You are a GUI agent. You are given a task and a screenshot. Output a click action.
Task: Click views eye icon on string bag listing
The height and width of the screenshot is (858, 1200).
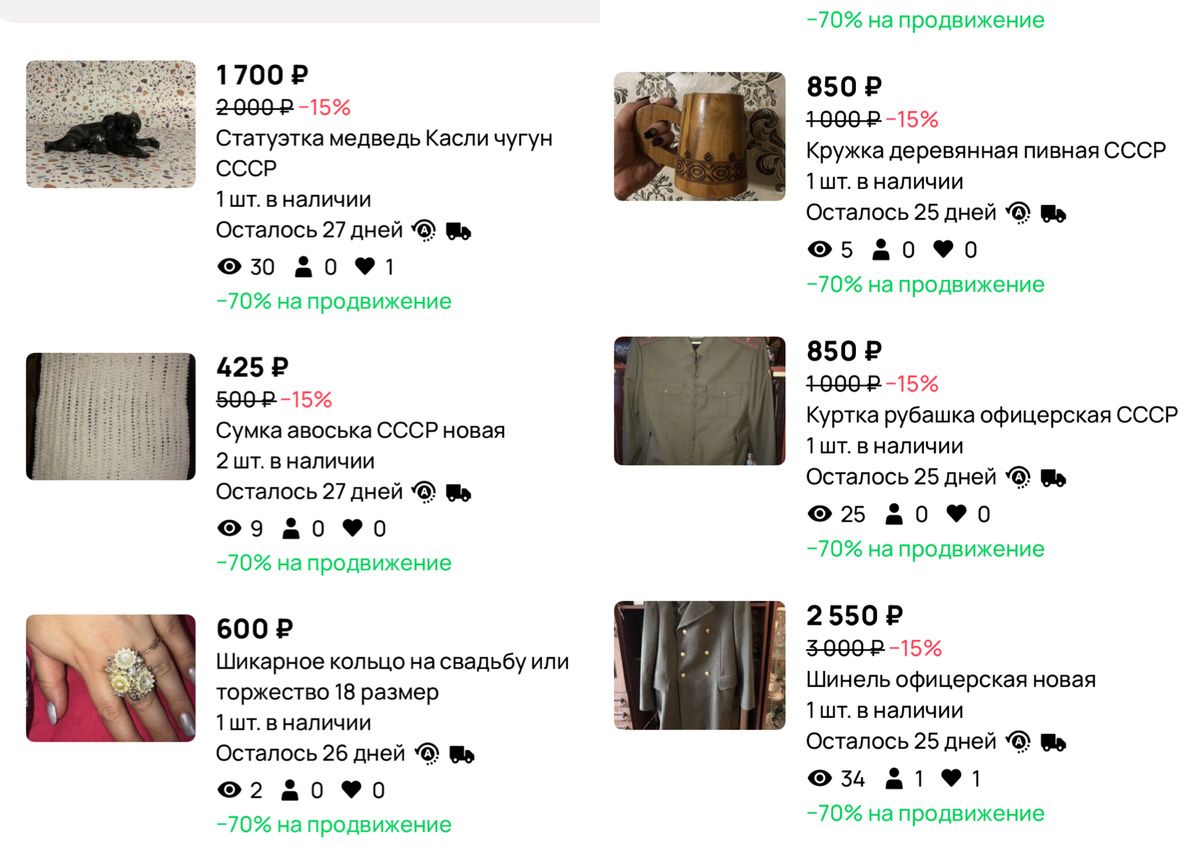[x=229, y=529]
